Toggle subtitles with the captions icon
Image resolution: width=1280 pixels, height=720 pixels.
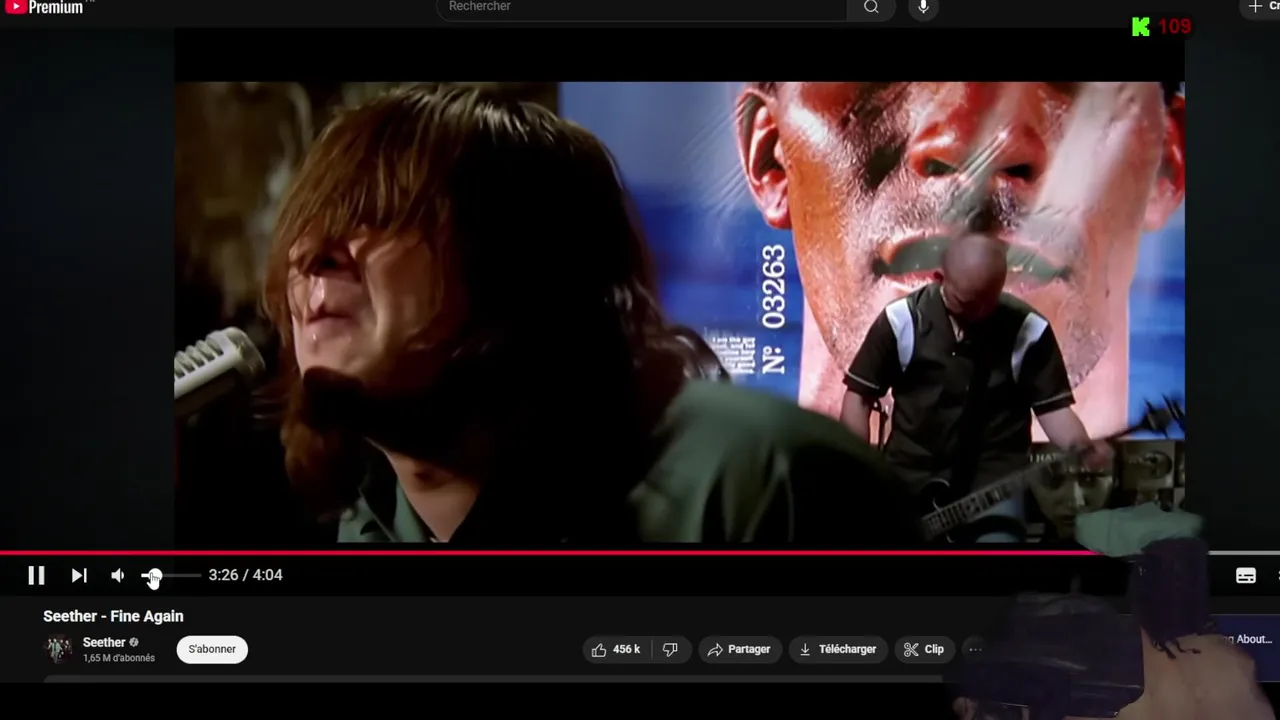tap(1245, 576)
